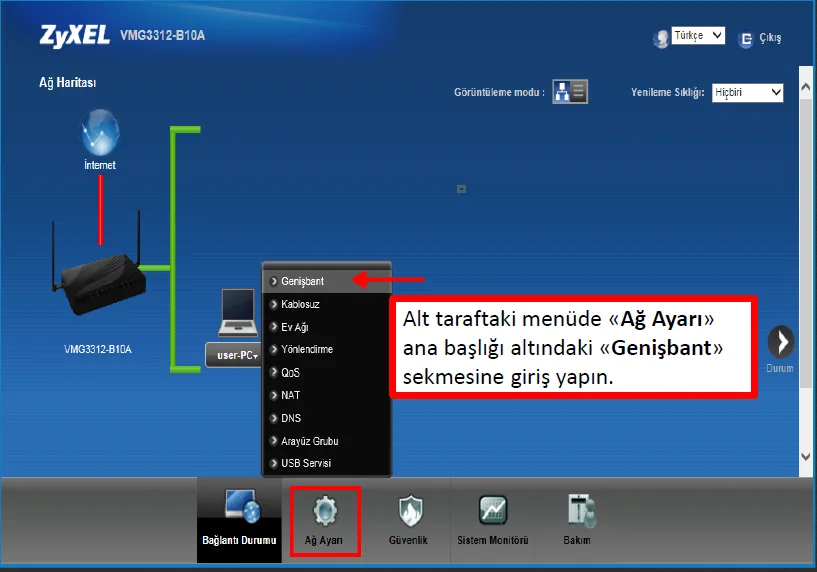Click the vertical scrollbar track

click(x=806, y=242)
